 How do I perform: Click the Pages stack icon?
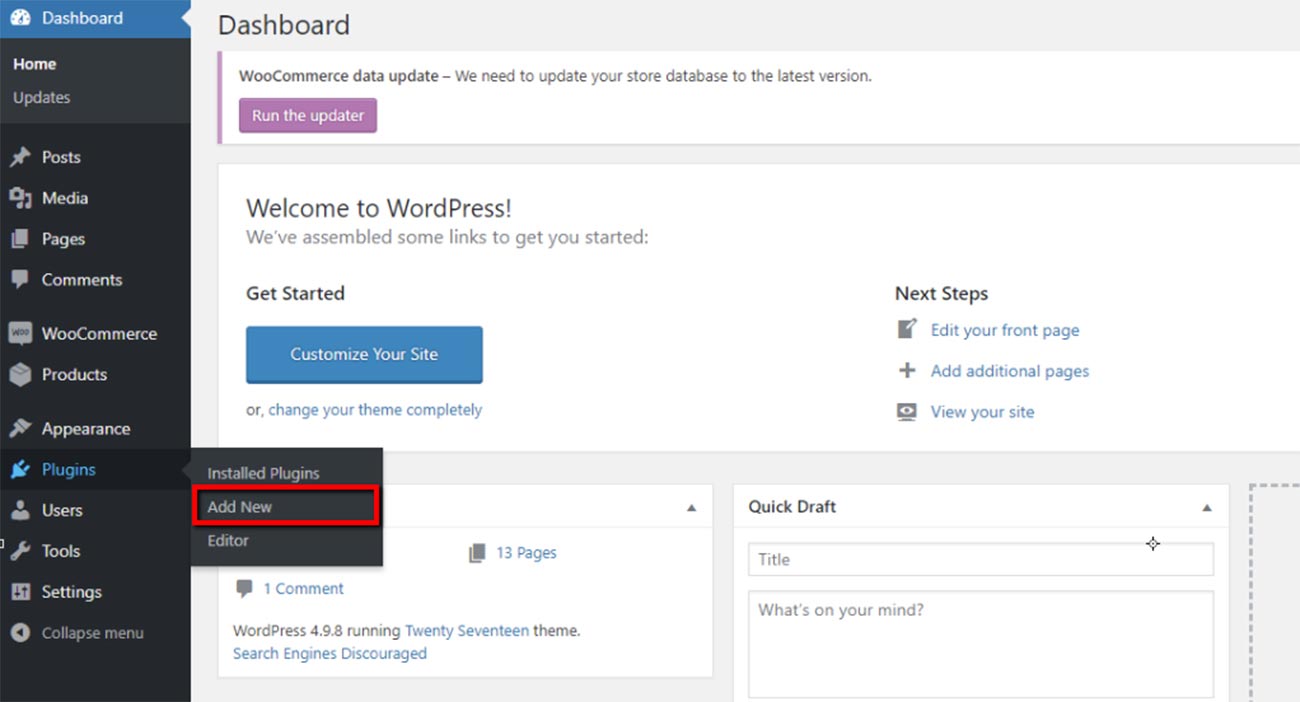20,239
